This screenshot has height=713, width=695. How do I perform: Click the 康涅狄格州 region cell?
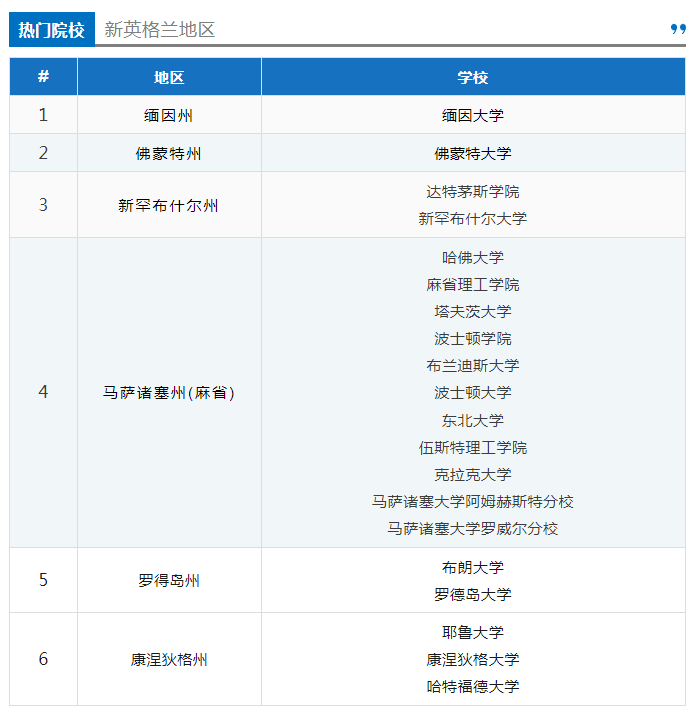pos(169,660)
